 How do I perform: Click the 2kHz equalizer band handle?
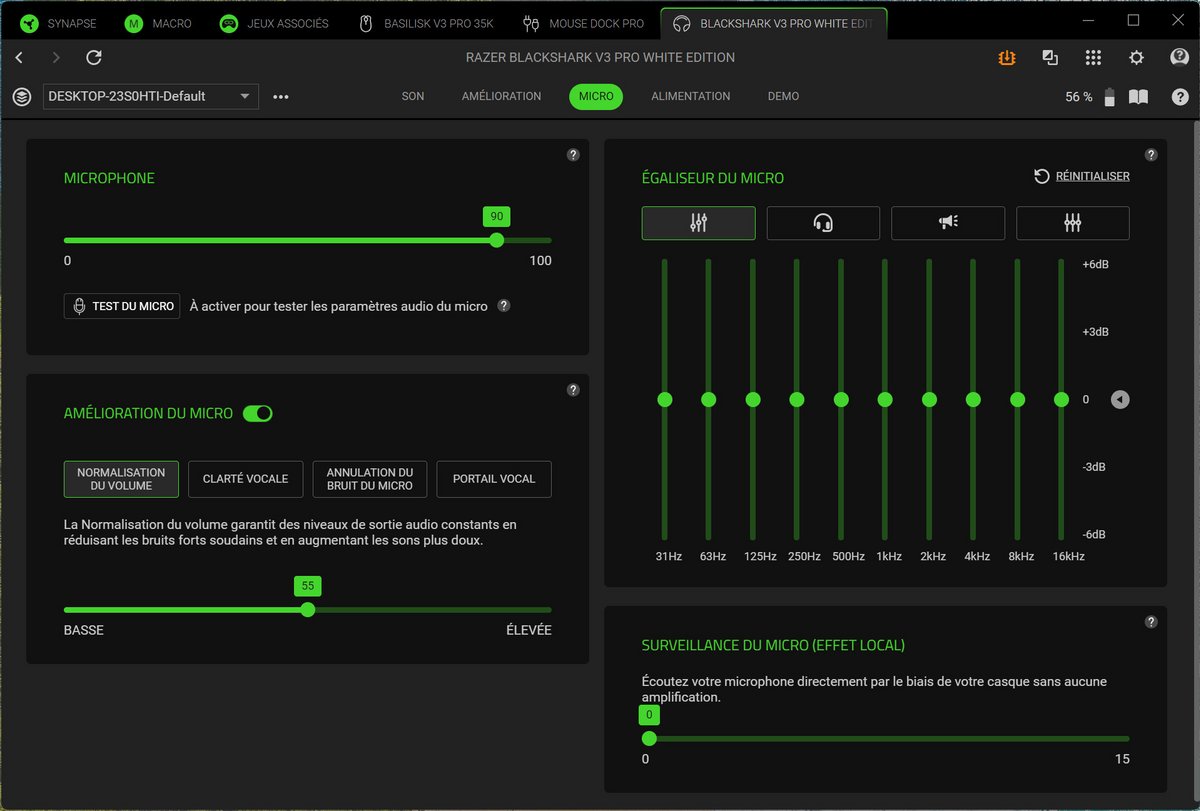click(x=929, y=400)
